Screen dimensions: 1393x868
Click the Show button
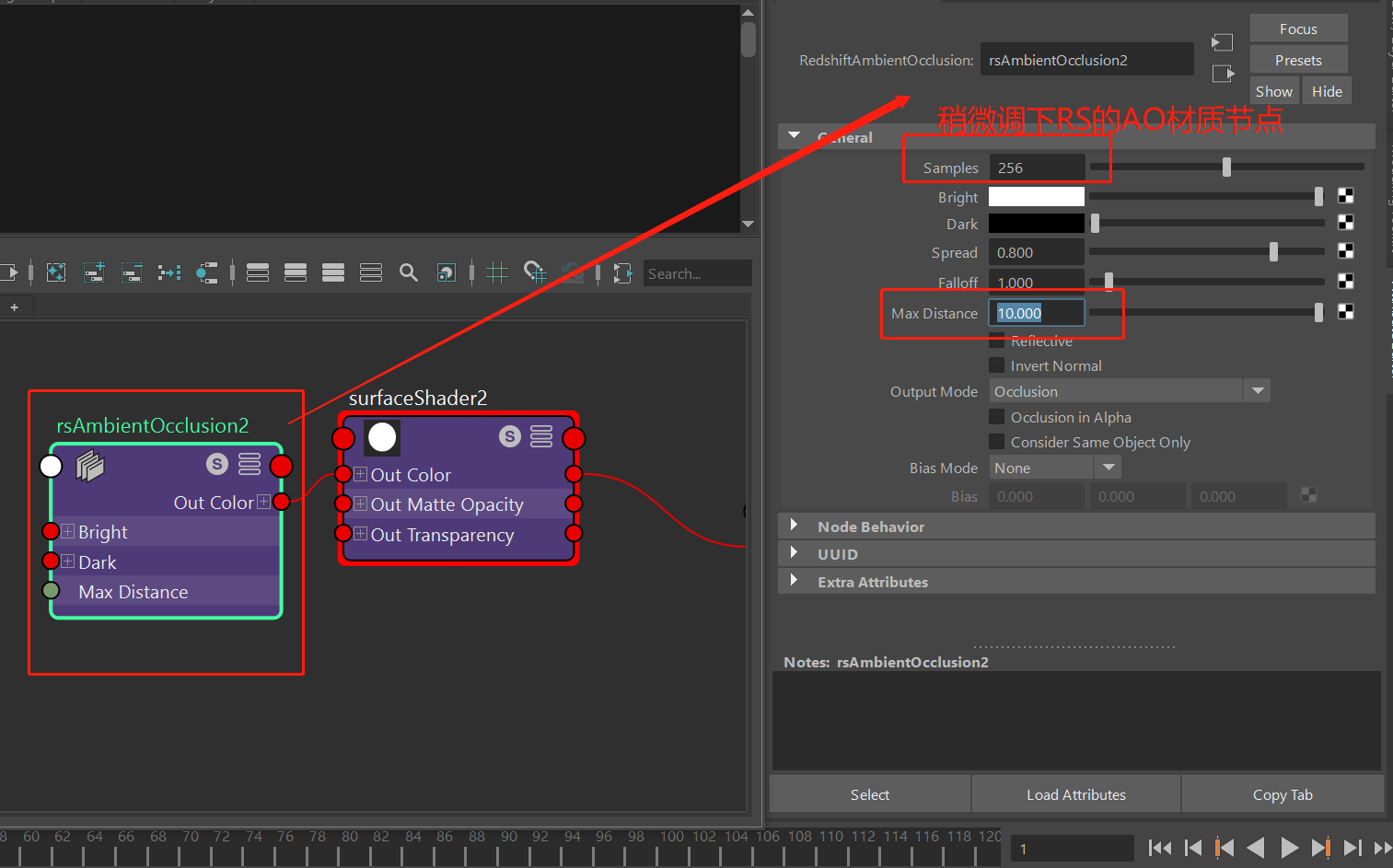tap(1273, 91)
